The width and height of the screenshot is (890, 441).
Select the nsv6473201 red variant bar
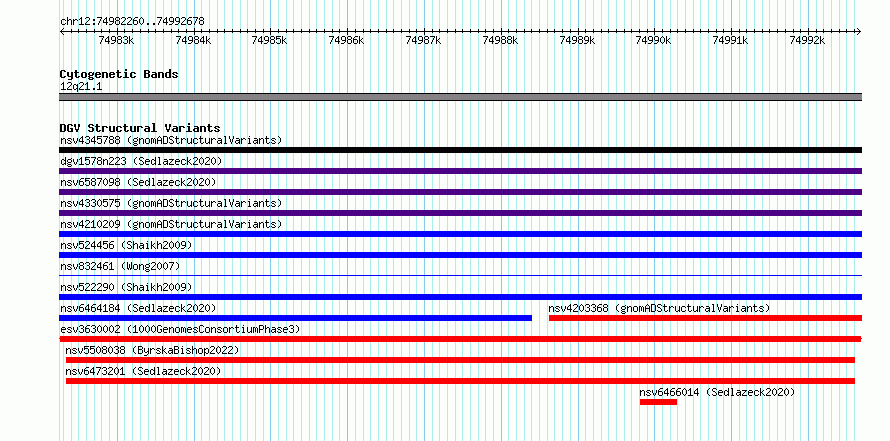(x=460, y=381)
